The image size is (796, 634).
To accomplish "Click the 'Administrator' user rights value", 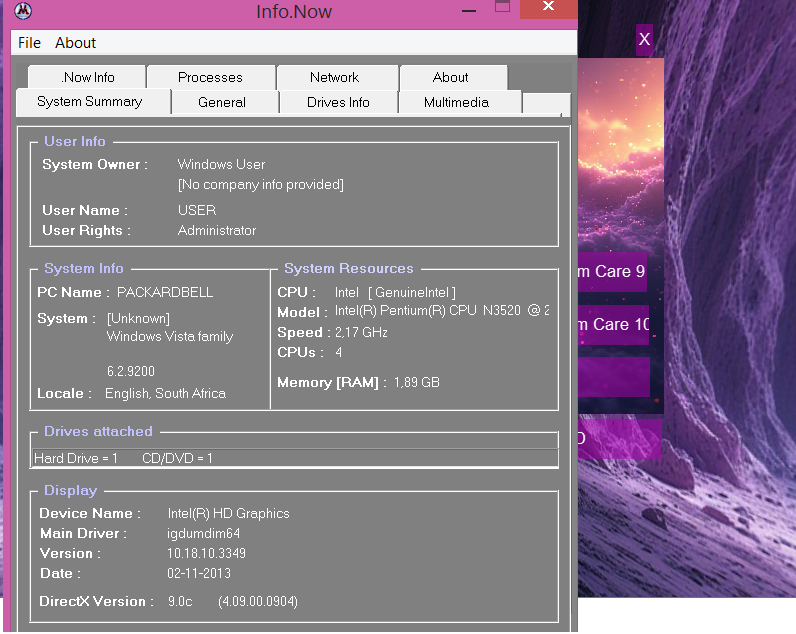I will point(217,230).
